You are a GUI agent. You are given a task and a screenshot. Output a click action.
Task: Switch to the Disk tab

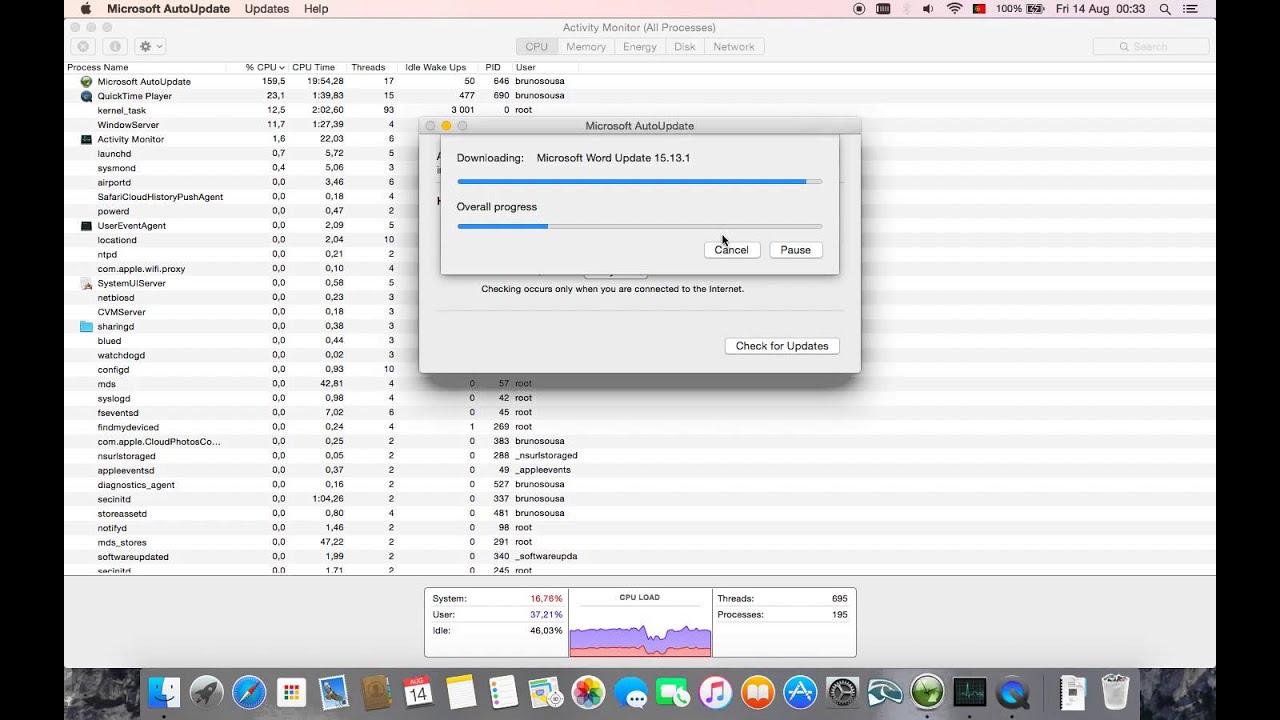[x=685, y=47]
